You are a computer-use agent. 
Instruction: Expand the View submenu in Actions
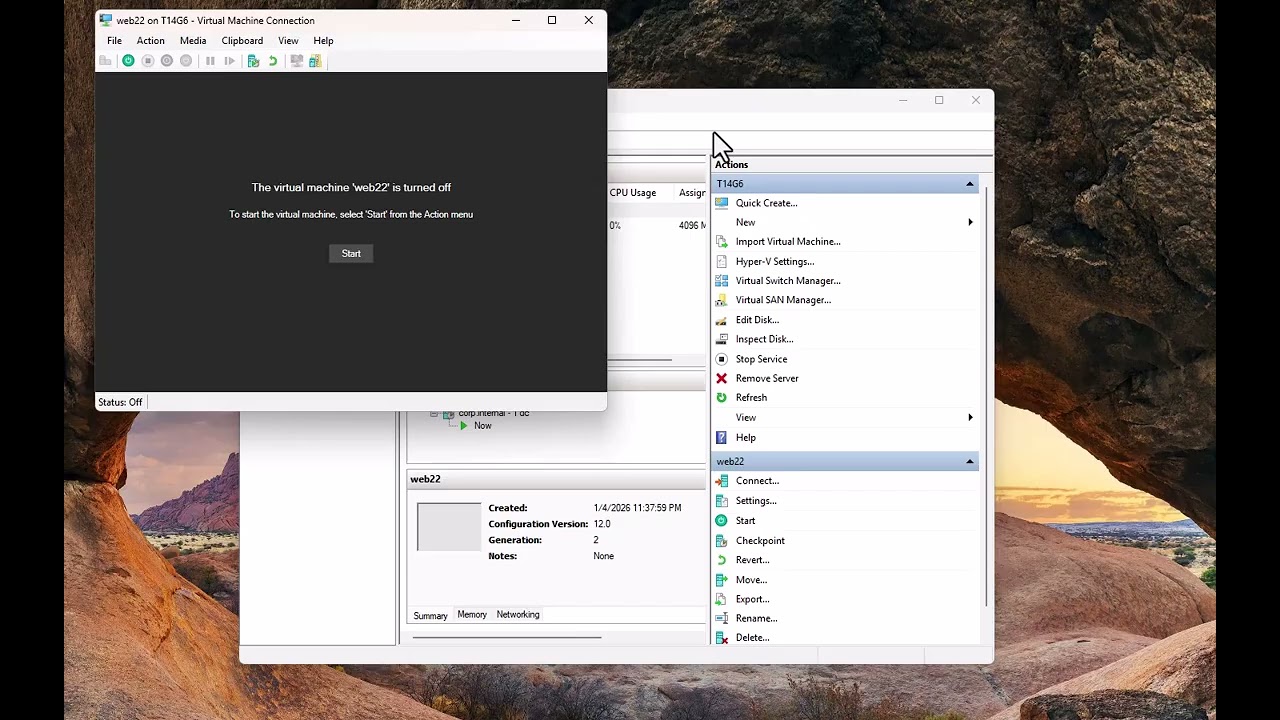click(x=970, y=418)
